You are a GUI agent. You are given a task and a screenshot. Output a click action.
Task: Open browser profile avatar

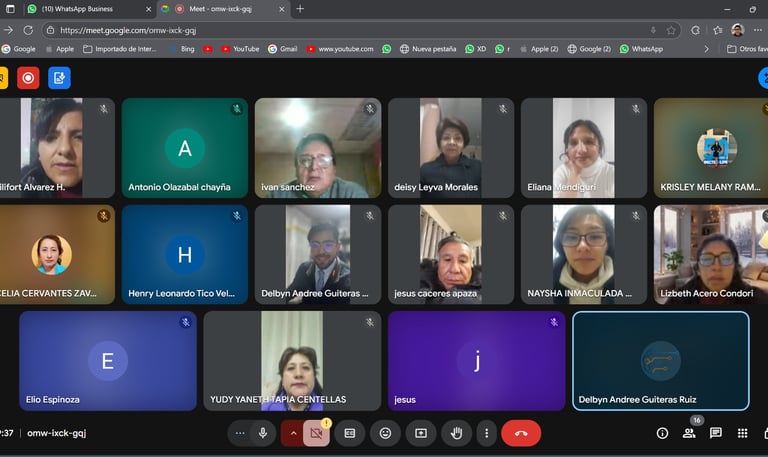(738, 30)
